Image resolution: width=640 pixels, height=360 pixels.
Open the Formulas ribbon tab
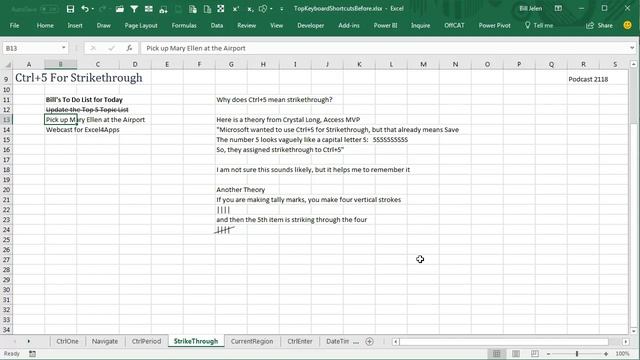pos(184,25)
